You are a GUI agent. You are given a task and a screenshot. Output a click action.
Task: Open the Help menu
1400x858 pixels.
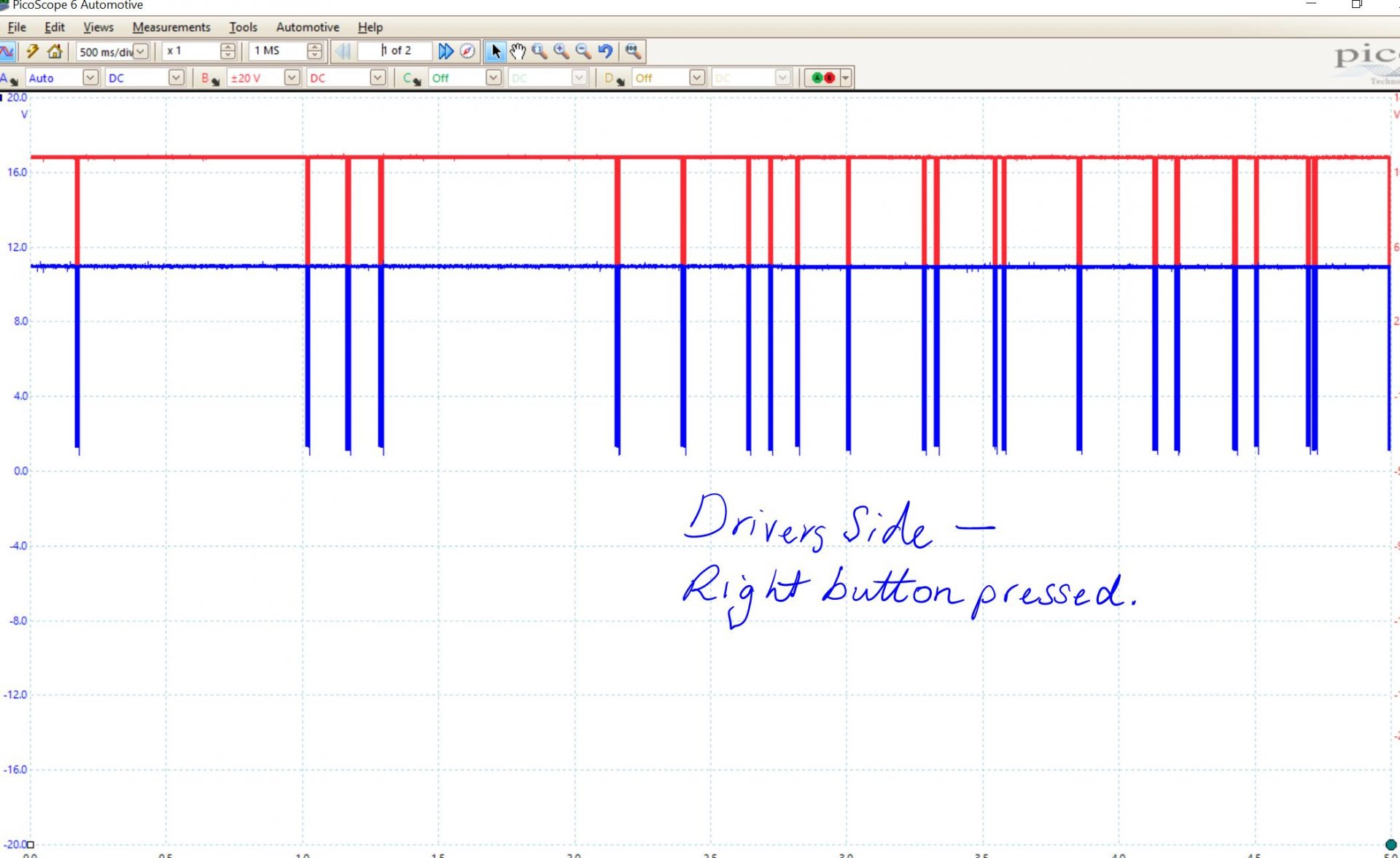click(x=370, y=27)
